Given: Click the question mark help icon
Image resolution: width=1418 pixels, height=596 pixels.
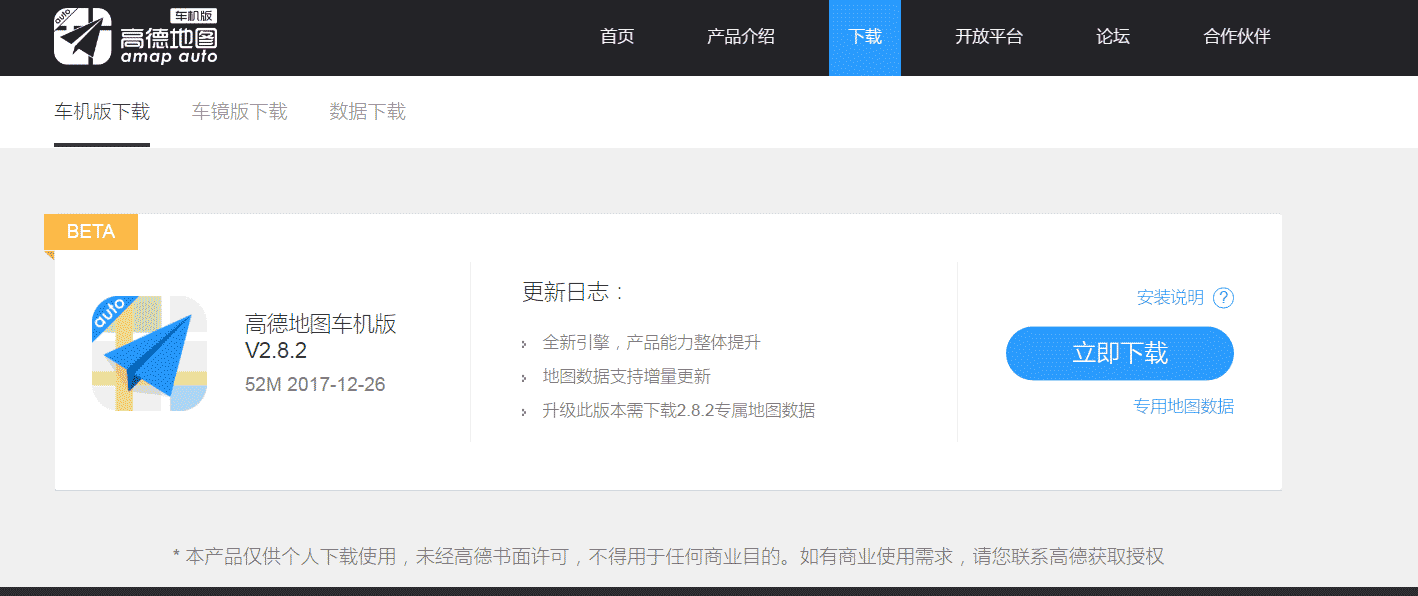Looking at the screenshot, I should click(x=1223, y=298).
